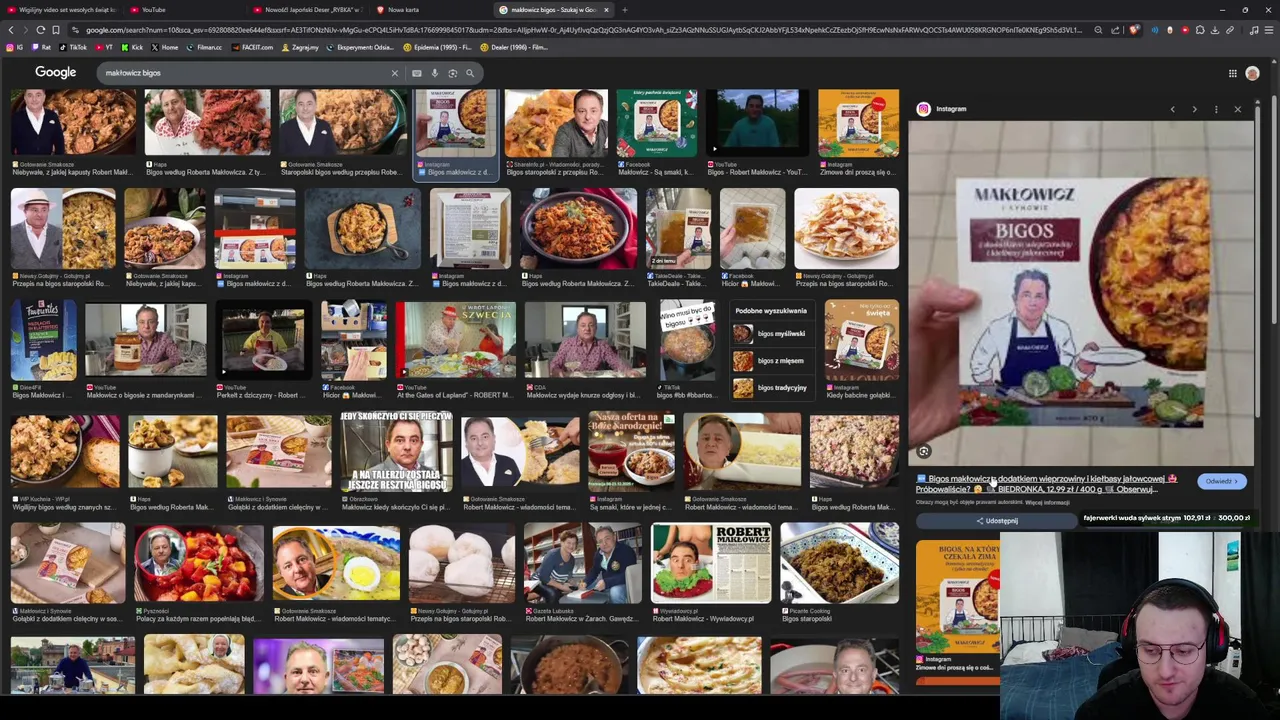Click the Instagram source icon in preview
This screenshot has width=1280, height=720.
point(924,109)
